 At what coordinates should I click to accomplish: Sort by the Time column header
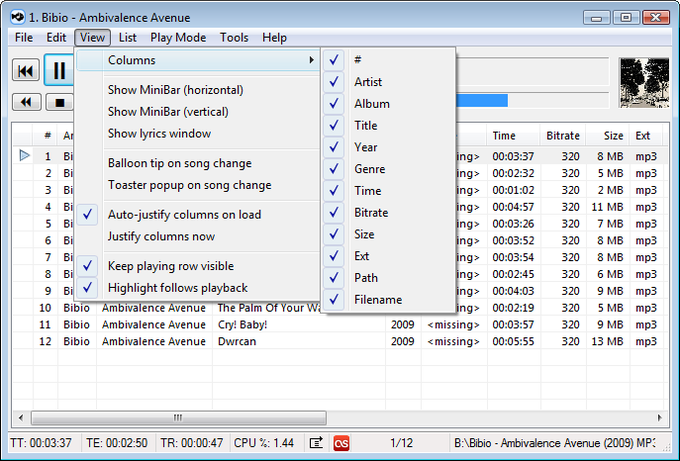[513, 136]
